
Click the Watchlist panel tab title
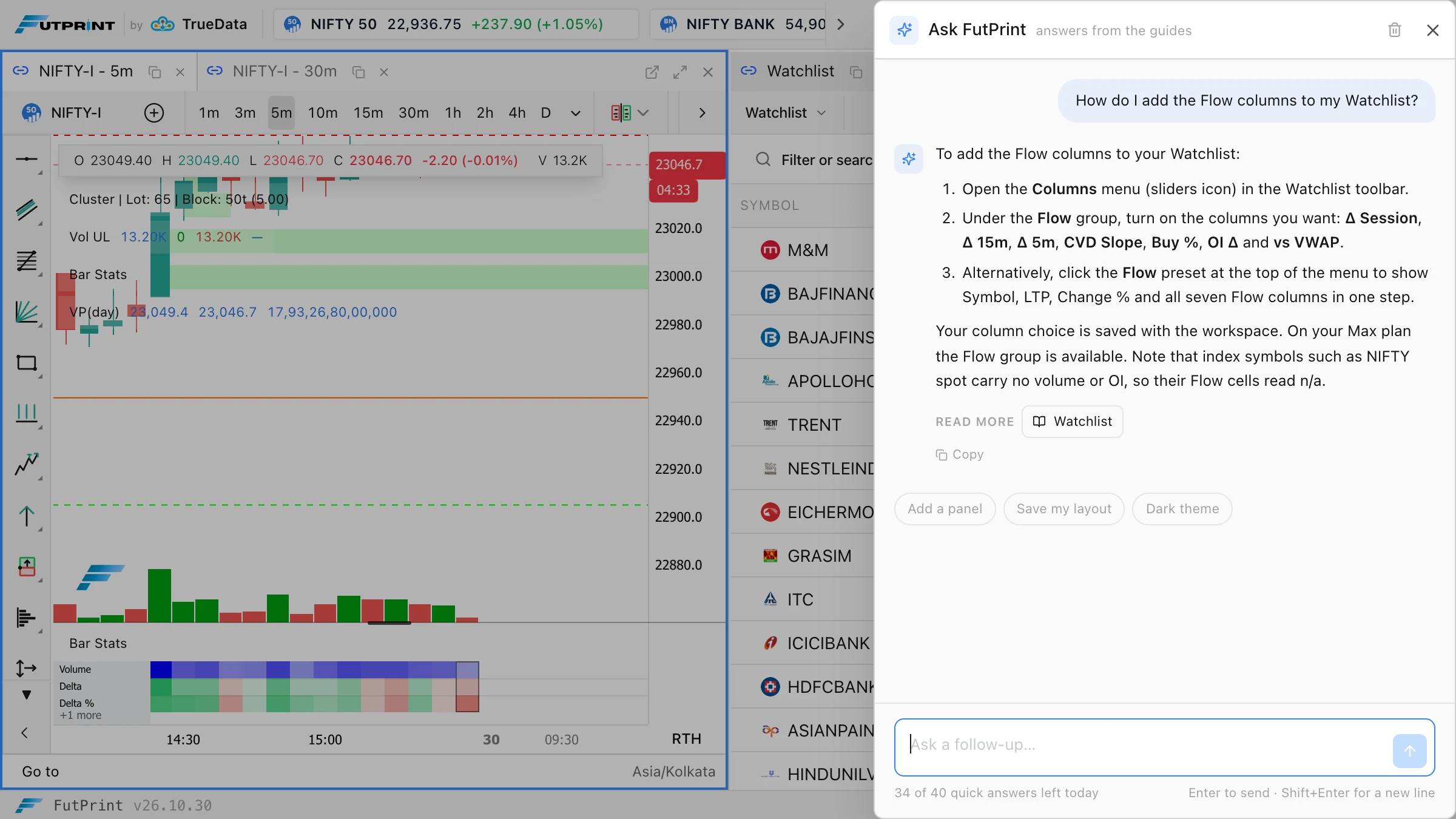coord(800,72)
